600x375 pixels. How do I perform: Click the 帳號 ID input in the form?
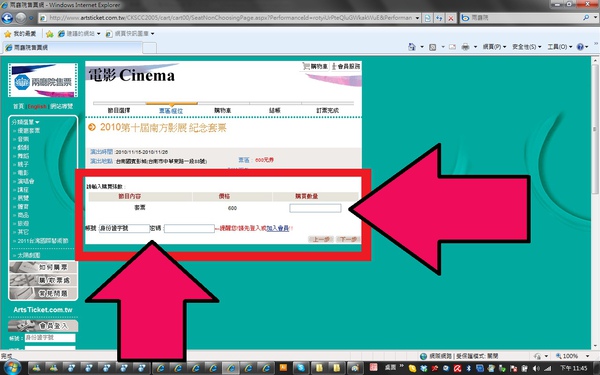(124, 228)
